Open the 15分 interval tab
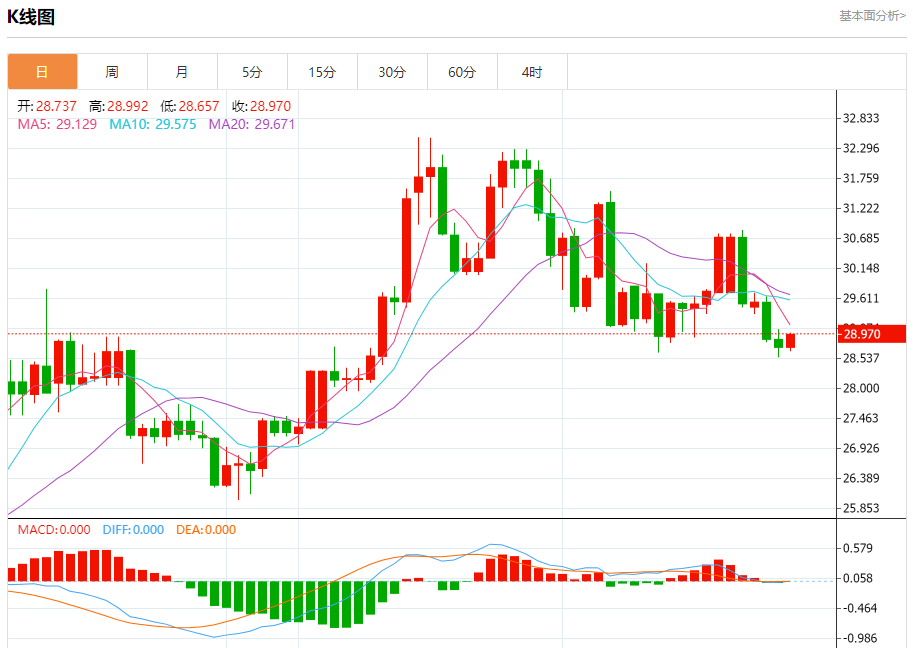 322,72
